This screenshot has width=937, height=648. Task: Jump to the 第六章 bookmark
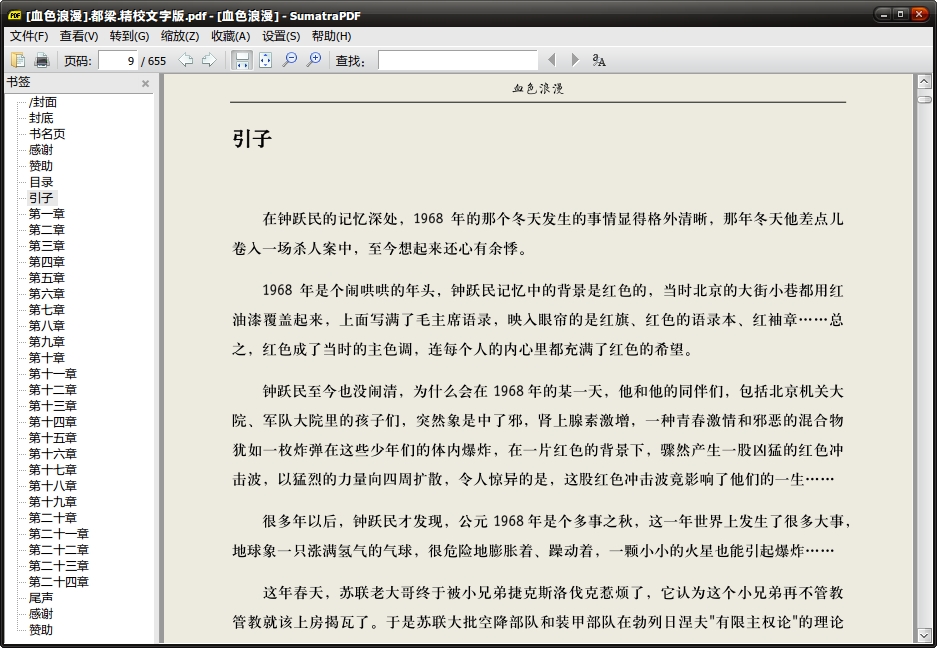(47, 294)
